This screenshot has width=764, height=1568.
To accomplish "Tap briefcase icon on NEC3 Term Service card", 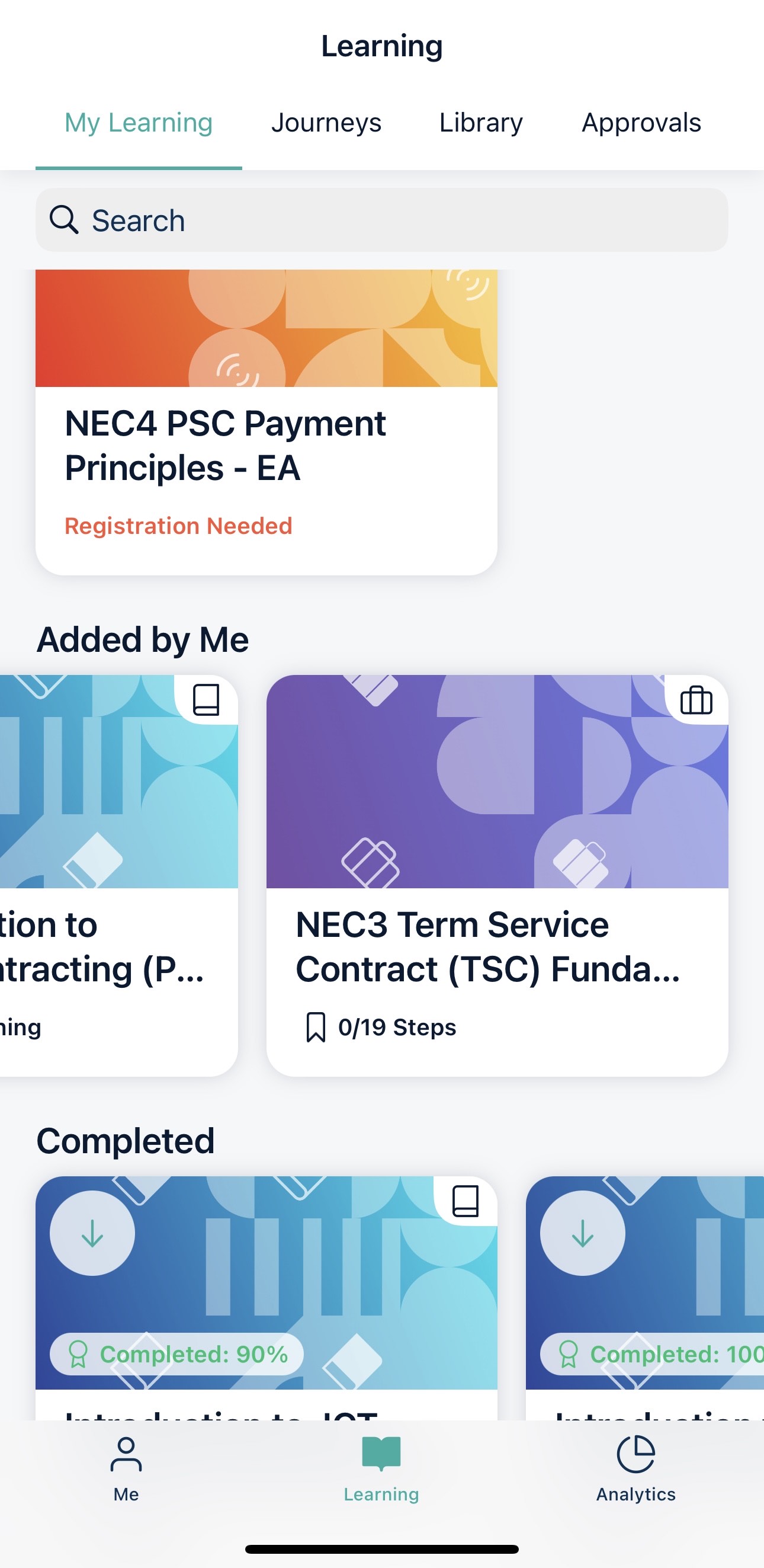I will tap(696, 700).
